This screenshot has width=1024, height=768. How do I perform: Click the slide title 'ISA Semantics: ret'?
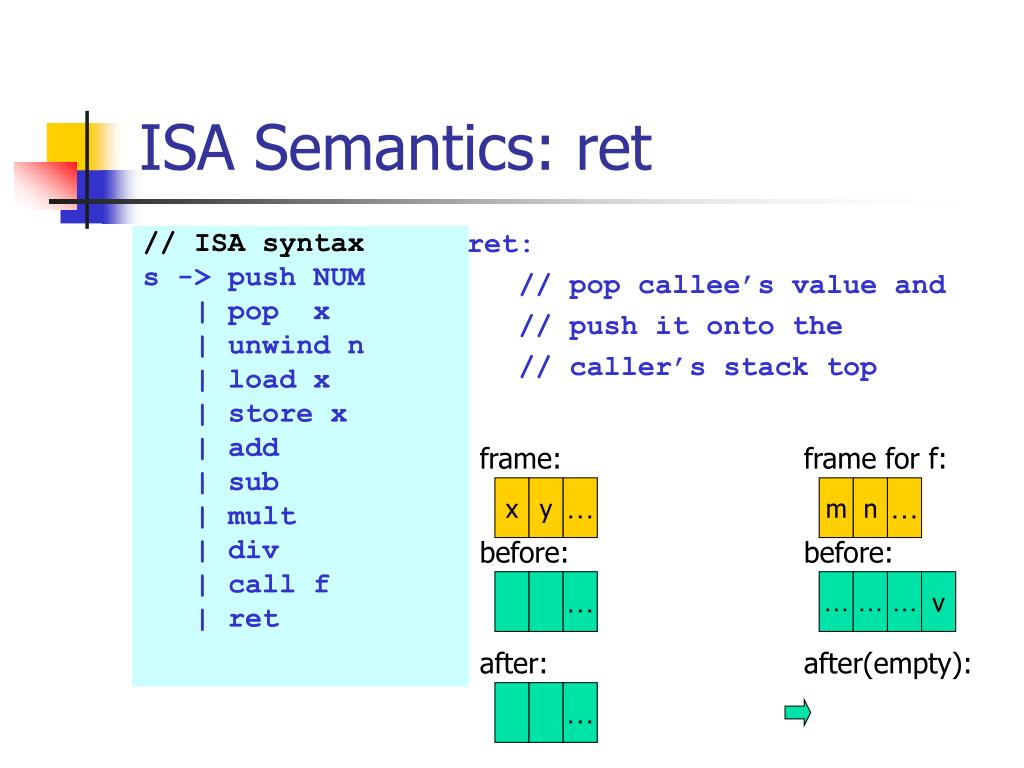[396, 148]
